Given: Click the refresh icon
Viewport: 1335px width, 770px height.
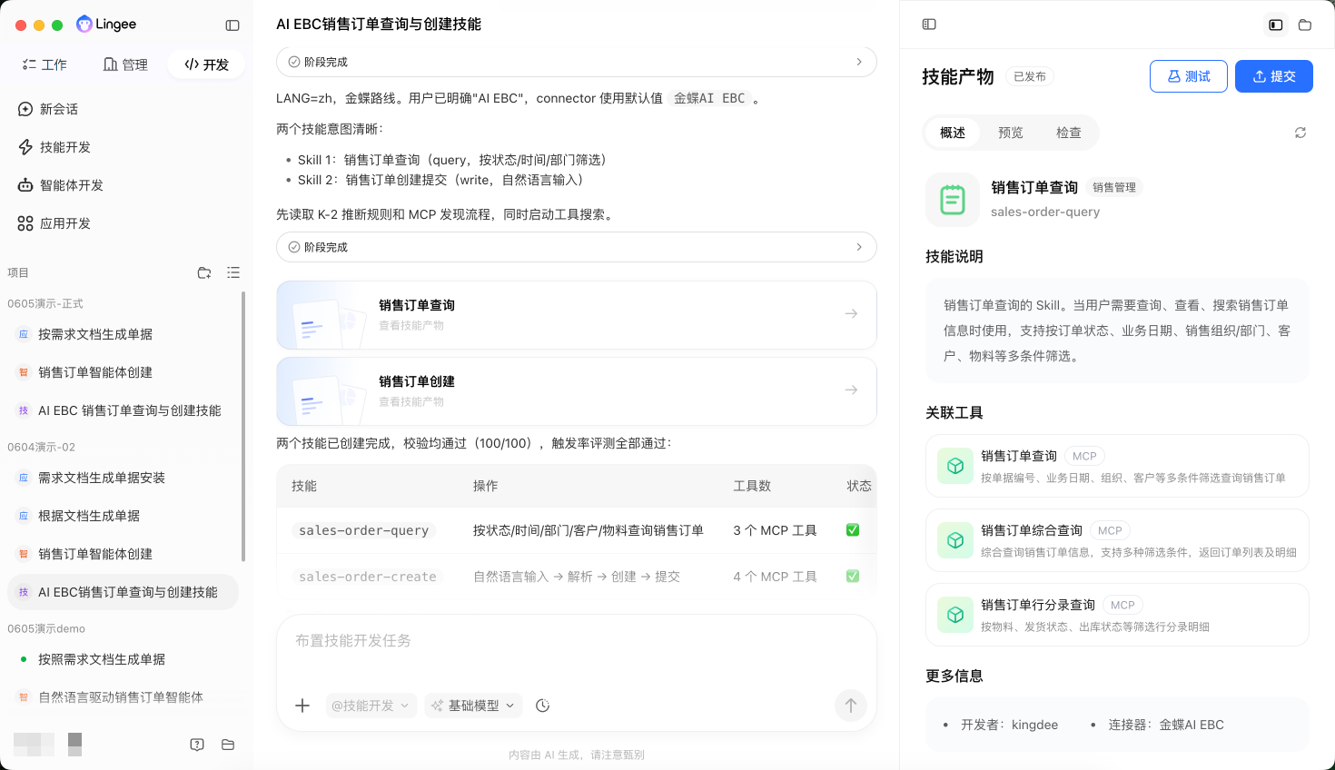Looking at the screenshot, I should click(x=1300, y=133).
